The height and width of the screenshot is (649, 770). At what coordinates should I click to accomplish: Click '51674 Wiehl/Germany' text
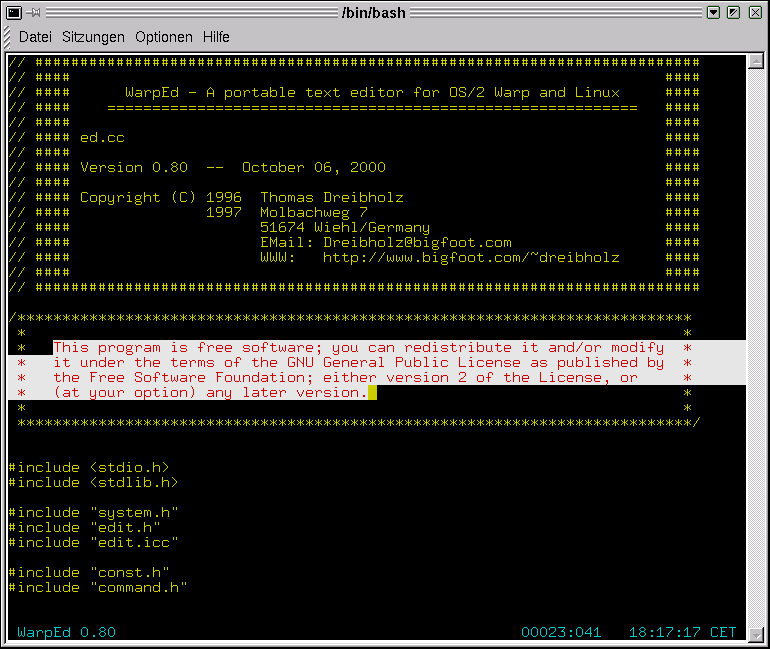[345, 227]
